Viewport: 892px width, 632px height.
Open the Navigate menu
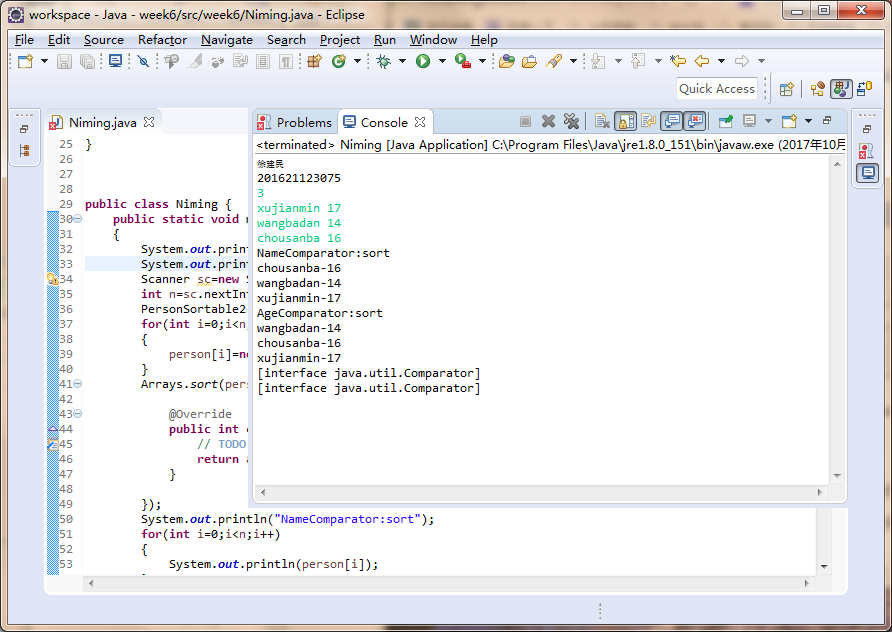[x=227, y=40]
